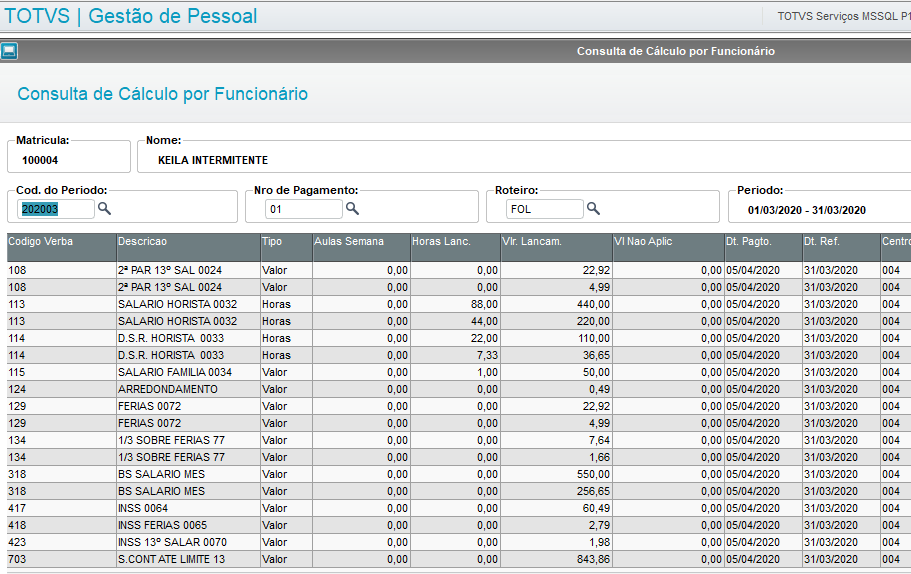Click the Roteiro field FOL

(x=544, y=209)
